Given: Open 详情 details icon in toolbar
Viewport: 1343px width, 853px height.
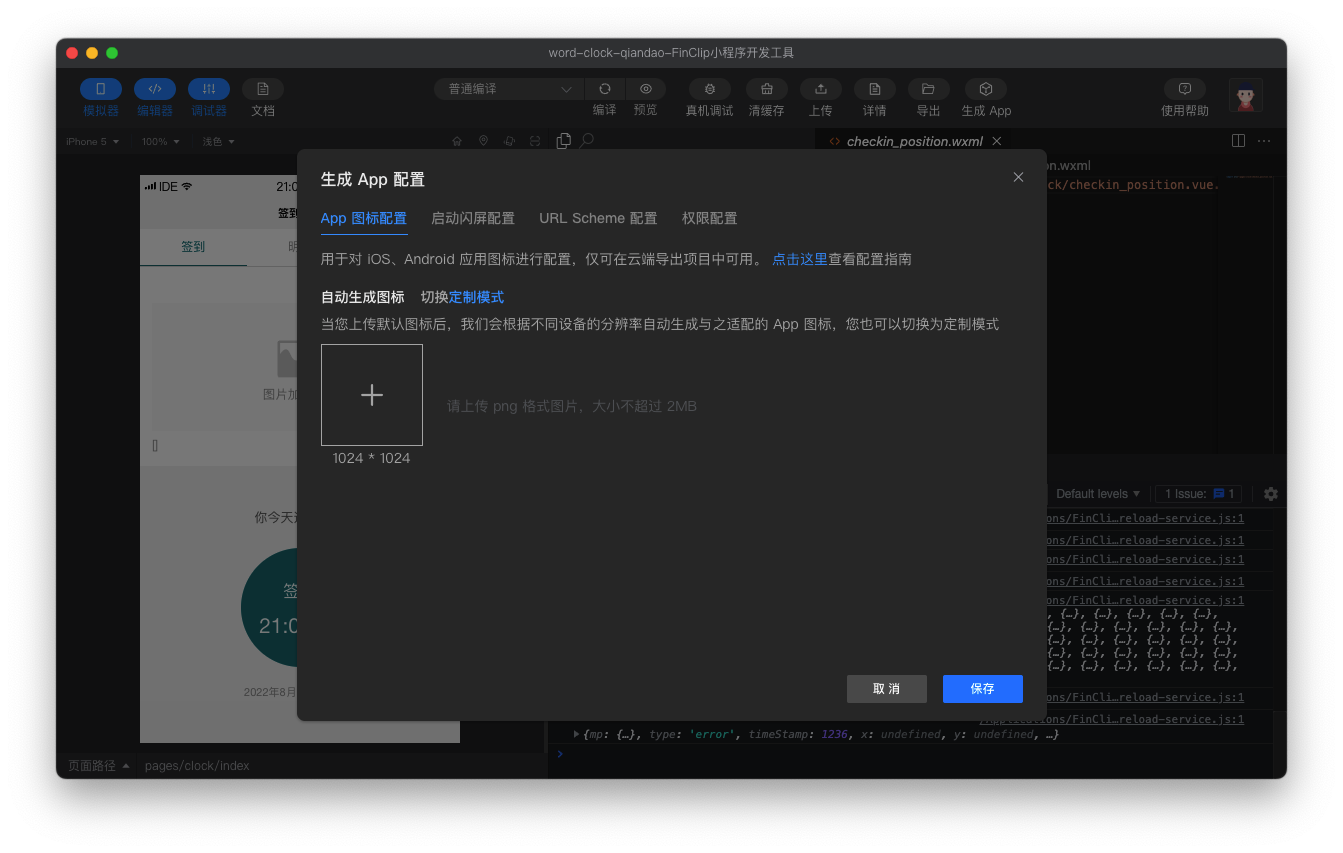Looking at the screenshot, I should [874, 89].
